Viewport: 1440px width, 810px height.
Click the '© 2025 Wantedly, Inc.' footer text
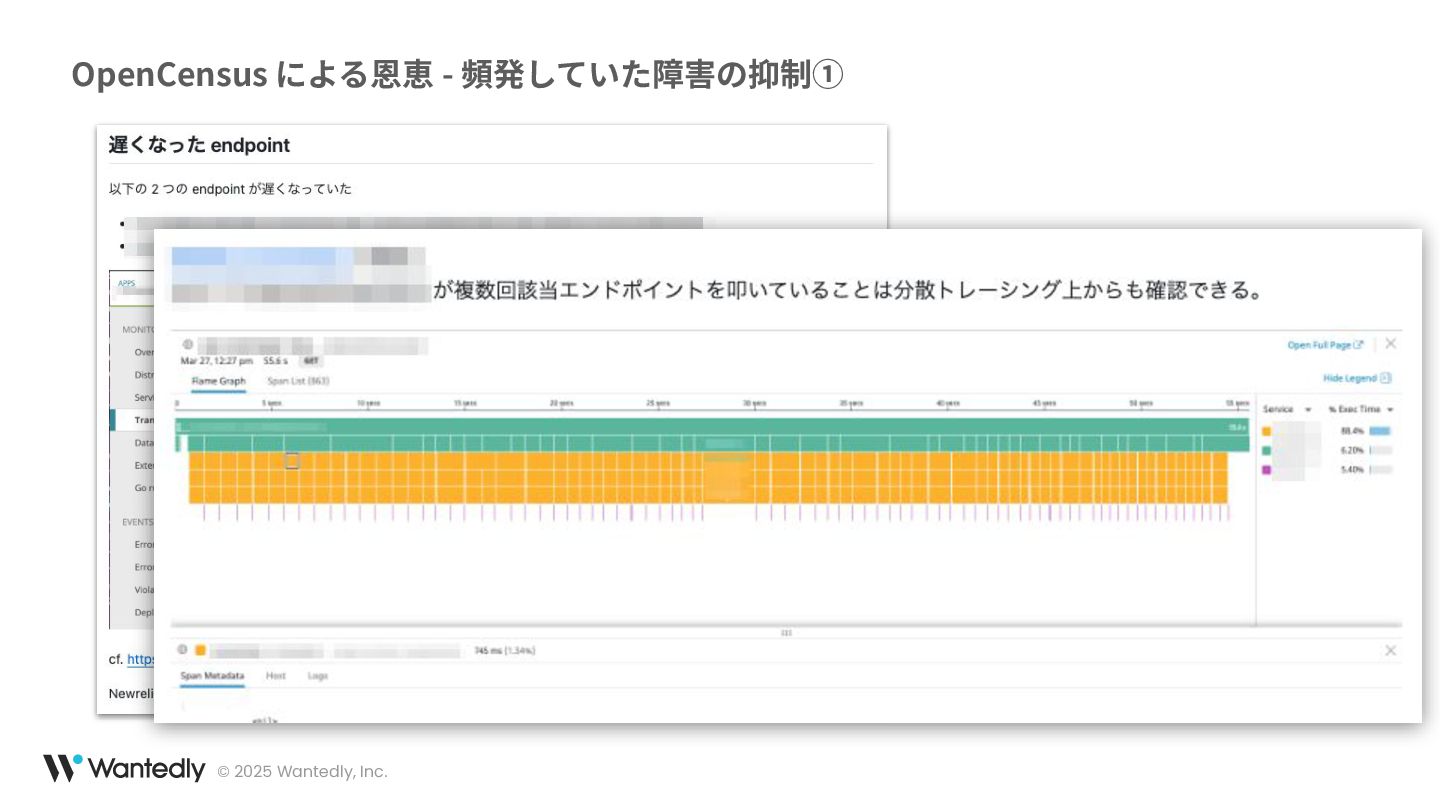click(x=302, y=771)
